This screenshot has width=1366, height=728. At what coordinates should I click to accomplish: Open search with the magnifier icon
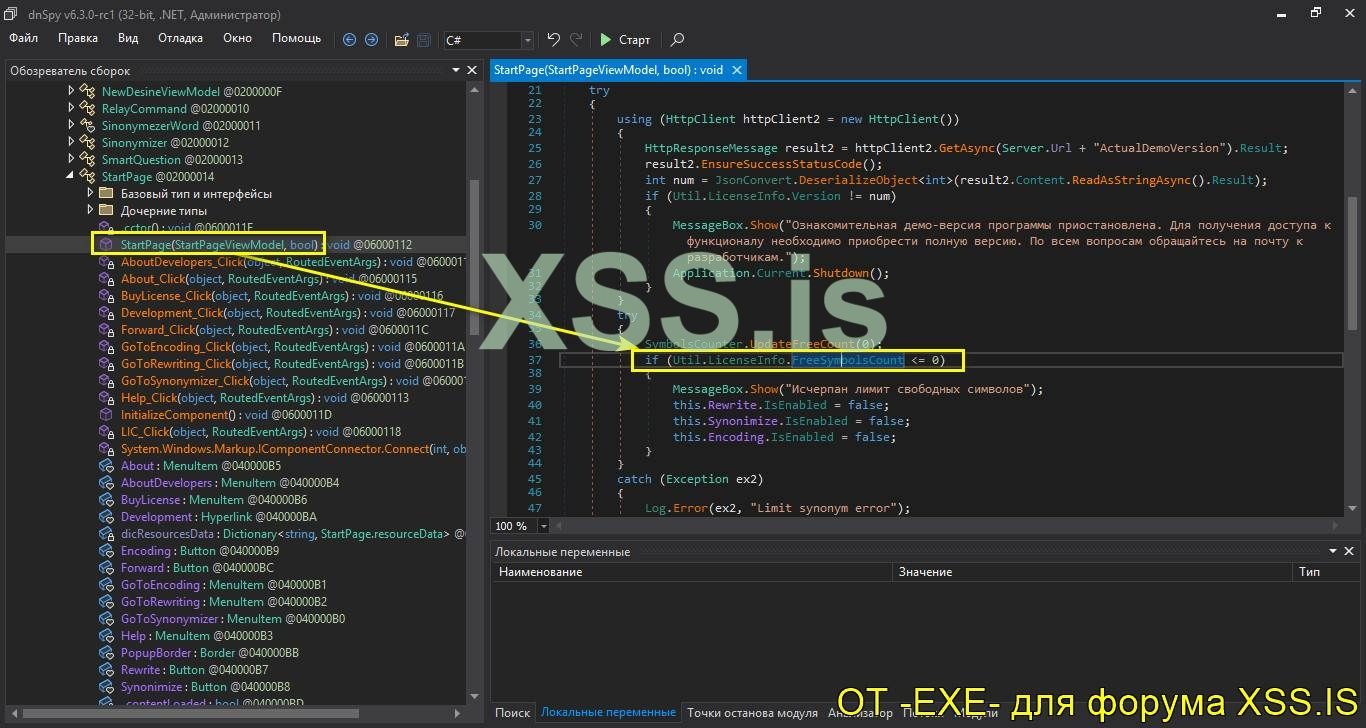click(677, 40)
